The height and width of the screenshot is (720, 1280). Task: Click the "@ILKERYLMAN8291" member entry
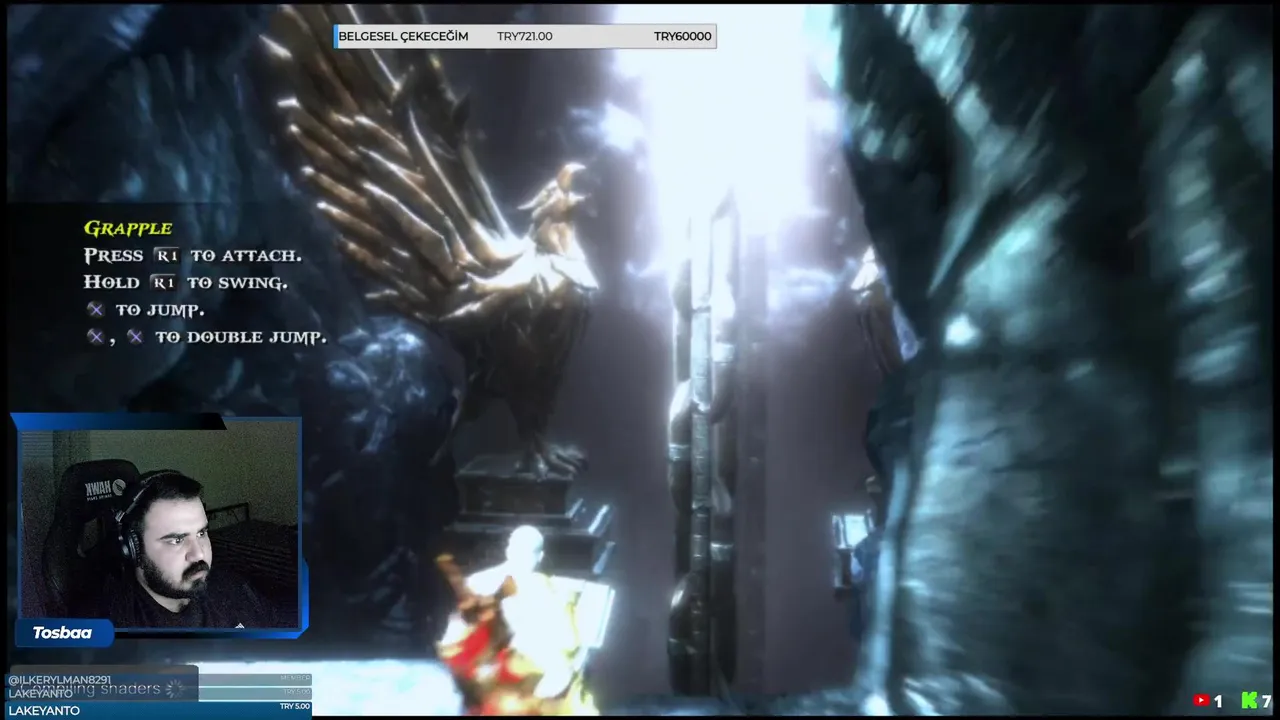(59, 680)
